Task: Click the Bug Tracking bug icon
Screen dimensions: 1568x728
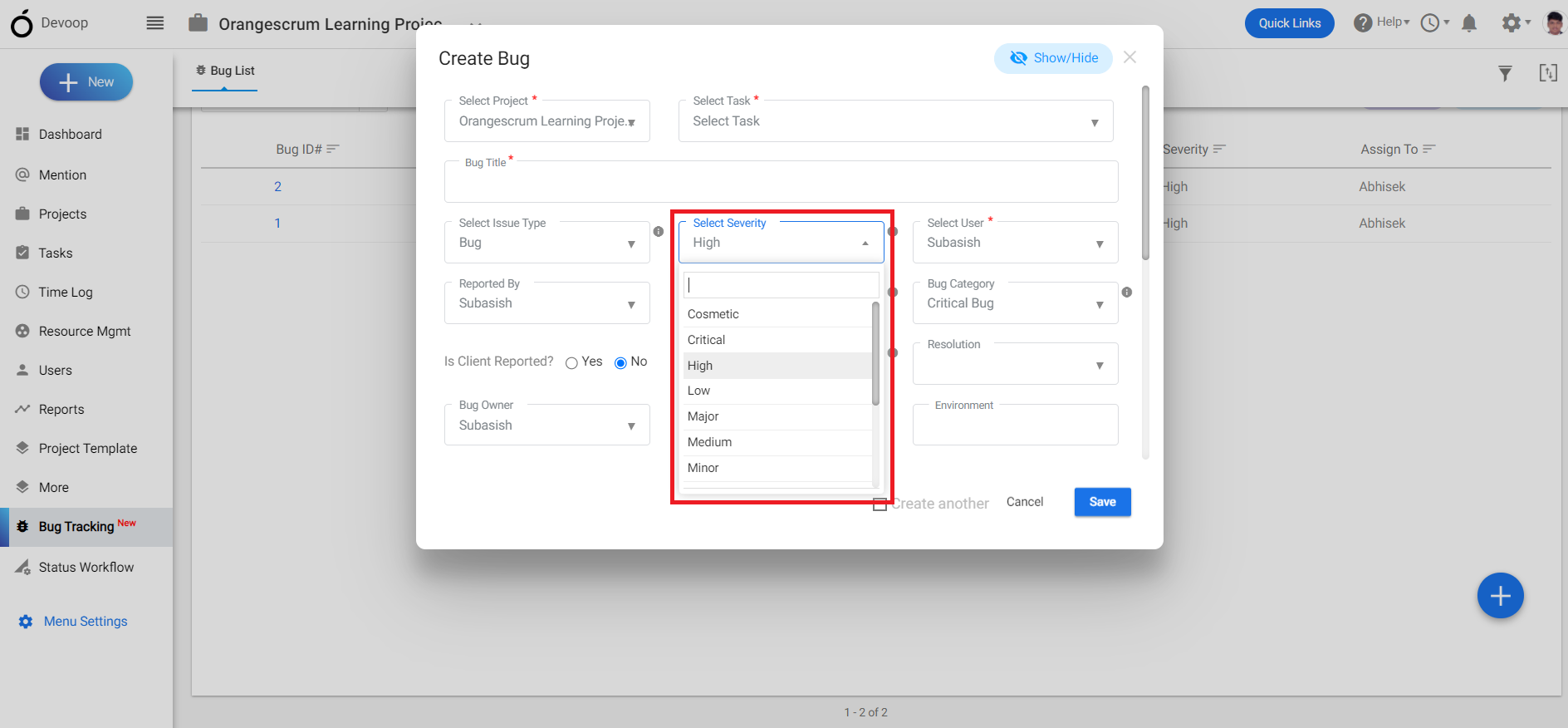Action: [x=22, y=527]
